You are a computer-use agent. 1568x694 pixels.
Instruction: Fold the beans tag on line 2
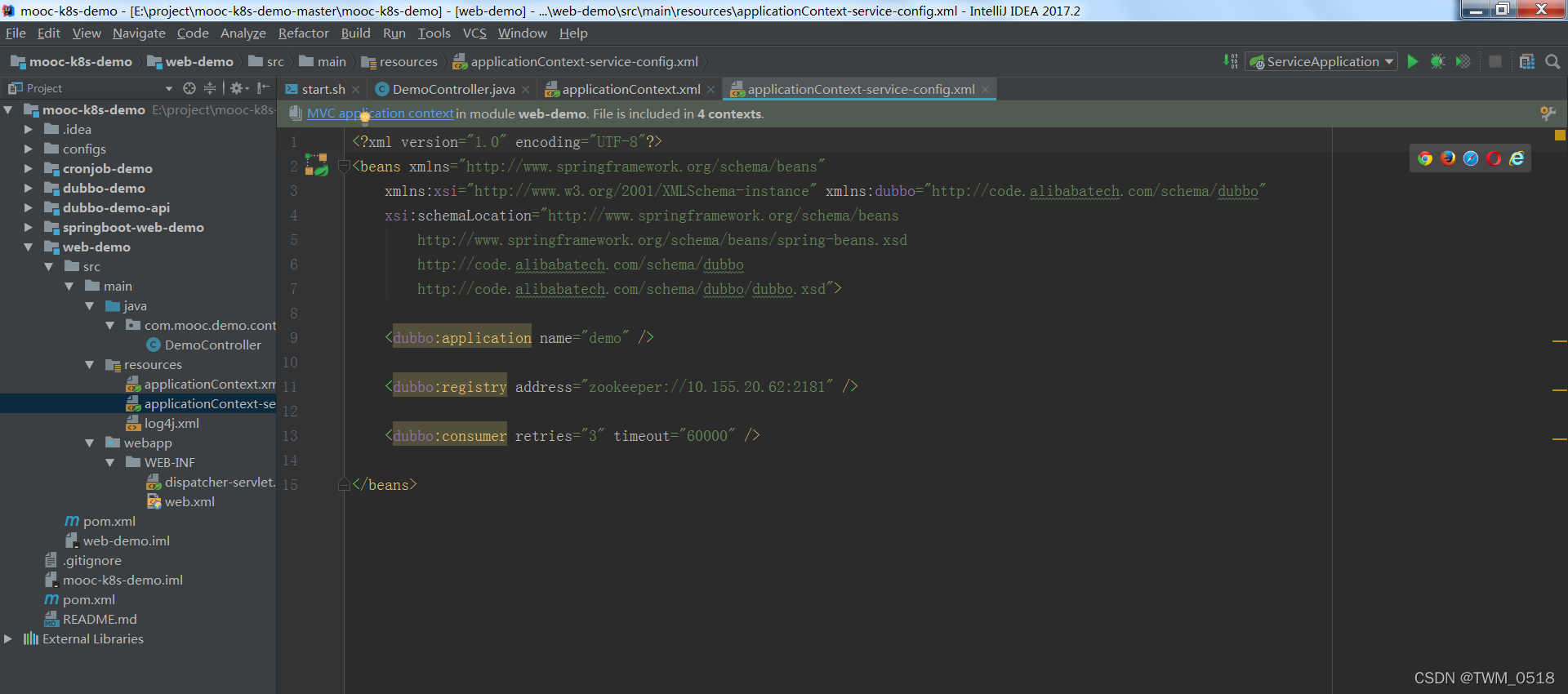[344, 167]
